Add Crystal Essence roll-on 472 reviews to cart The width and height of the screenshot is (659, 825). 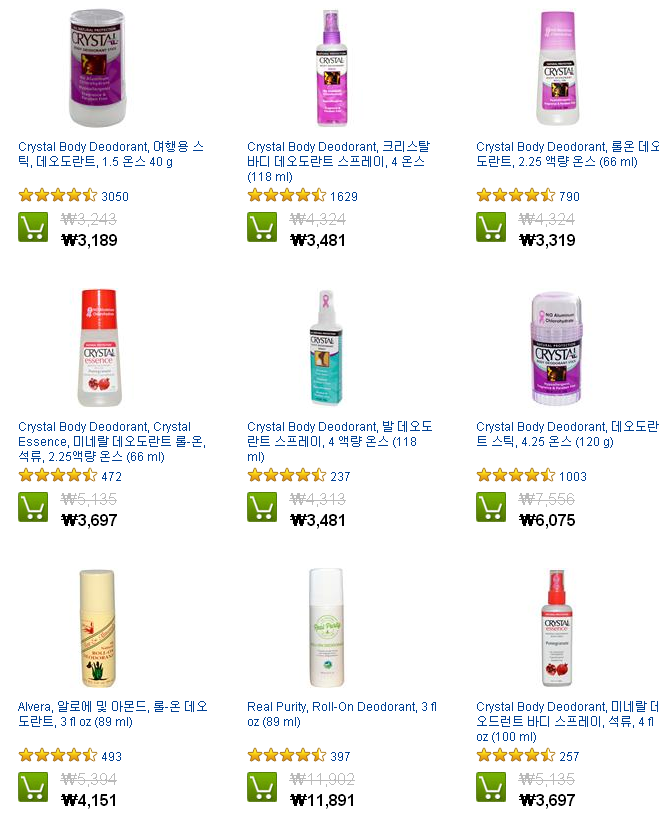click(x=33, y=507)
